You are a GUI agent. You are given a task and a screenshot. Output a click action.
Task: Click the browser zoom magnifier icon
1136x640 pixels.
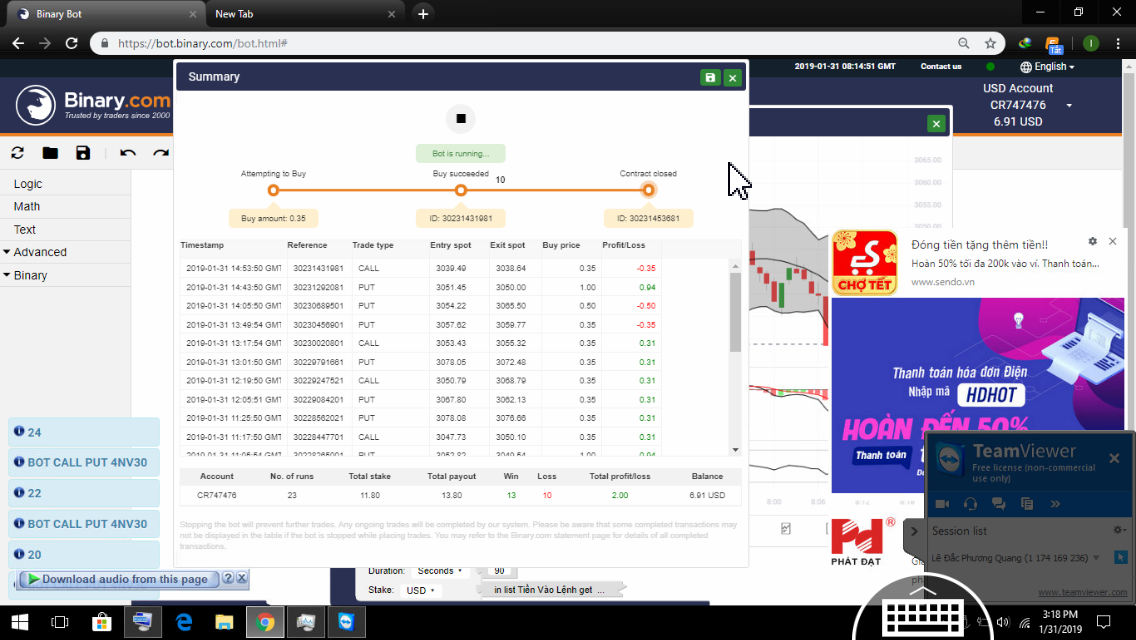pyautogui.click(x=964, y=43)
